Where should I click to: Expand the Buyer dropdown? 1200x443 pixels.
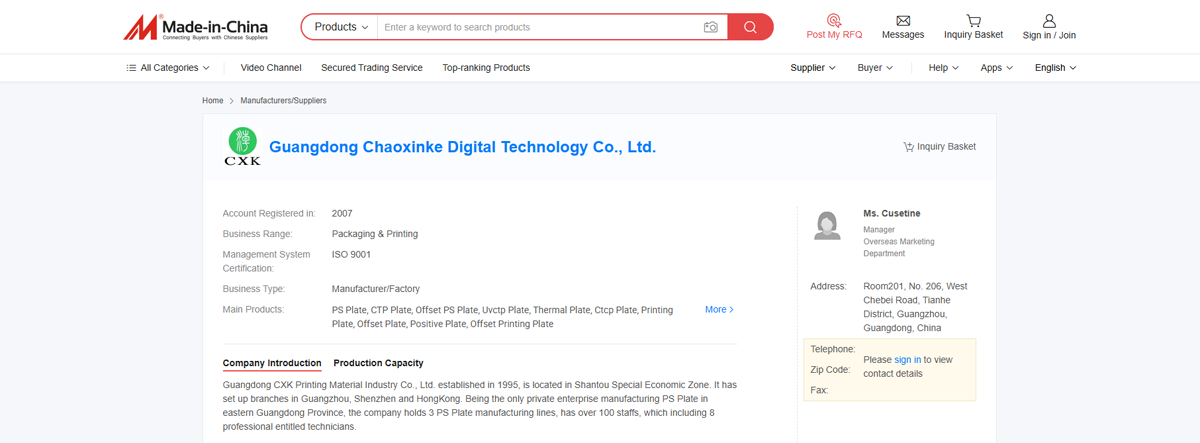pos(875,68)
